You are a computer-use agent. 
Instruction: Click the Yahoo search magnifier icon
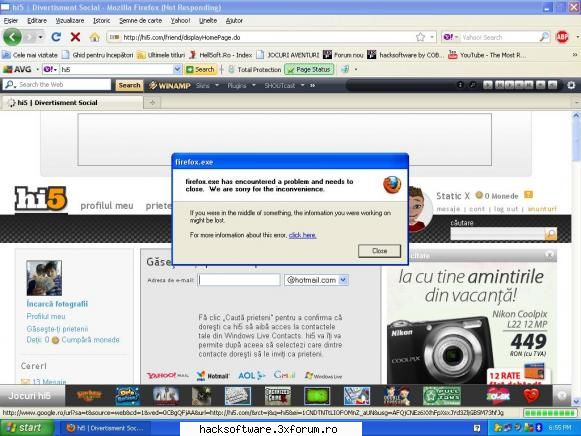[544, 37]
